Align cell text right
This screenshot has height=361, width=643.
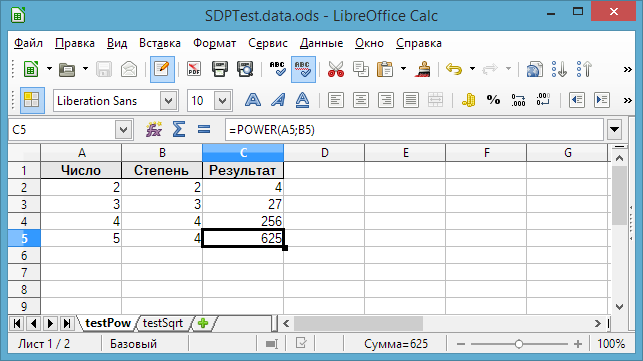[x=386, y=100]
